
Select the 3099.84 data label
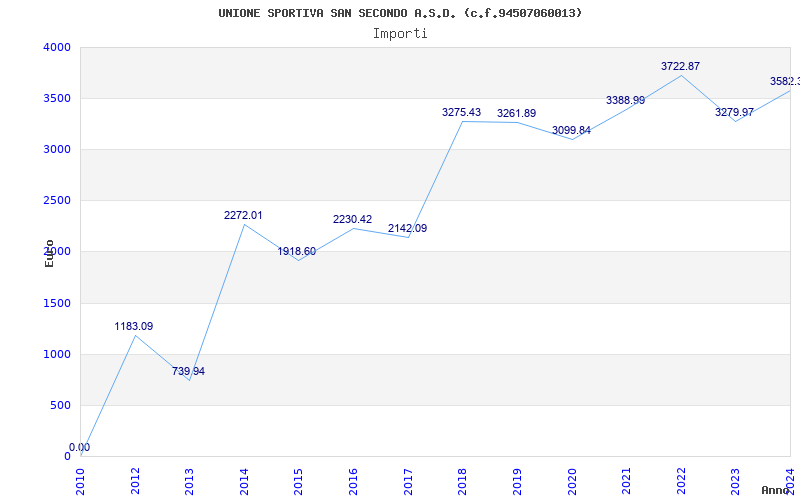pyautogui.click(x=571, y=131)
